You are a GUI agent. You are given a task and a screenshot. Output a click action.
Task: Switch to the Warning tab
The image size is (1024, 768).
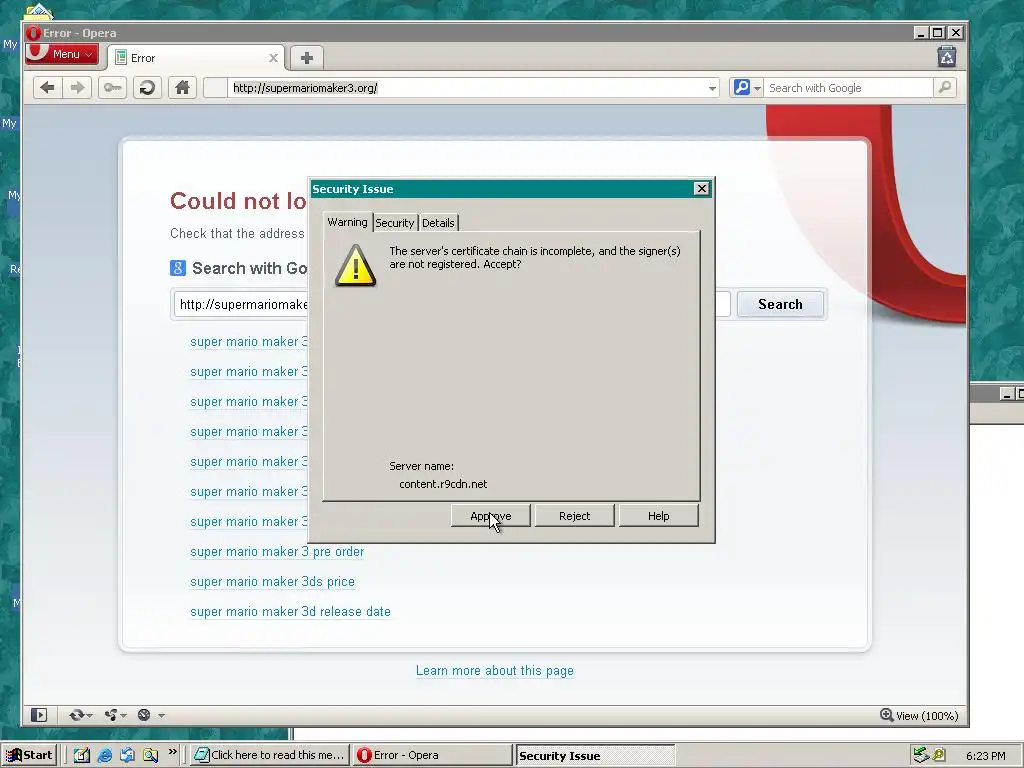click(x=347, y=222)
